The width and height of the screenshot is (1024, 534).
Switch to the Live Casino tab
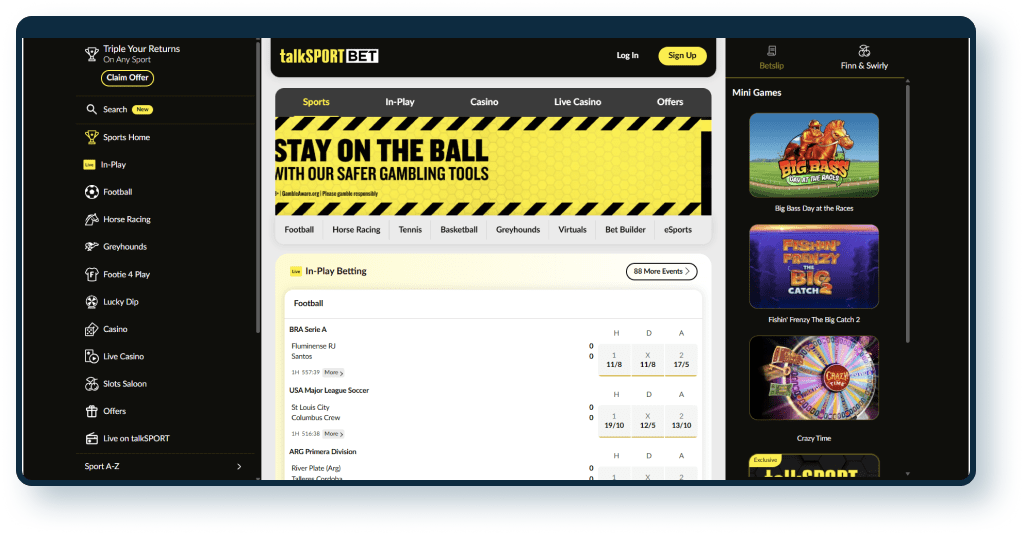577,102
